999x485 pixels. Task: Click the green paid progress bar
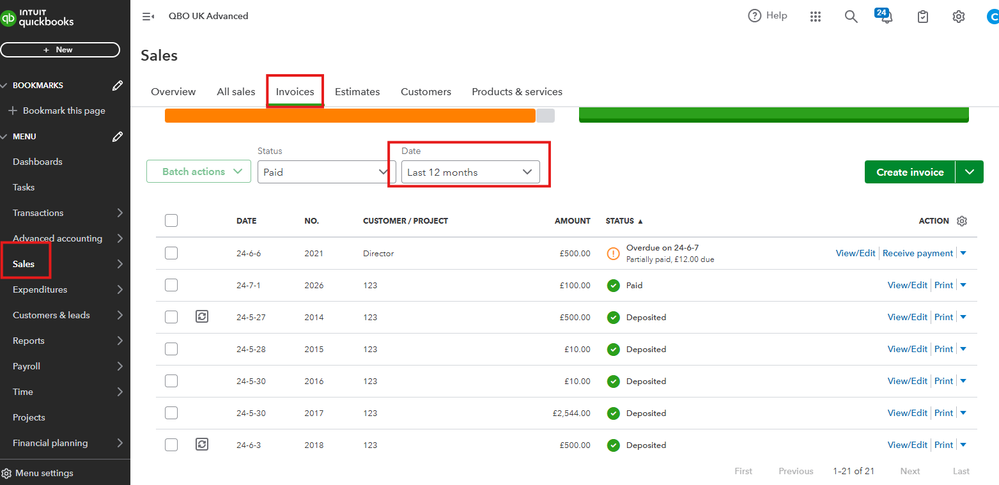773,115
